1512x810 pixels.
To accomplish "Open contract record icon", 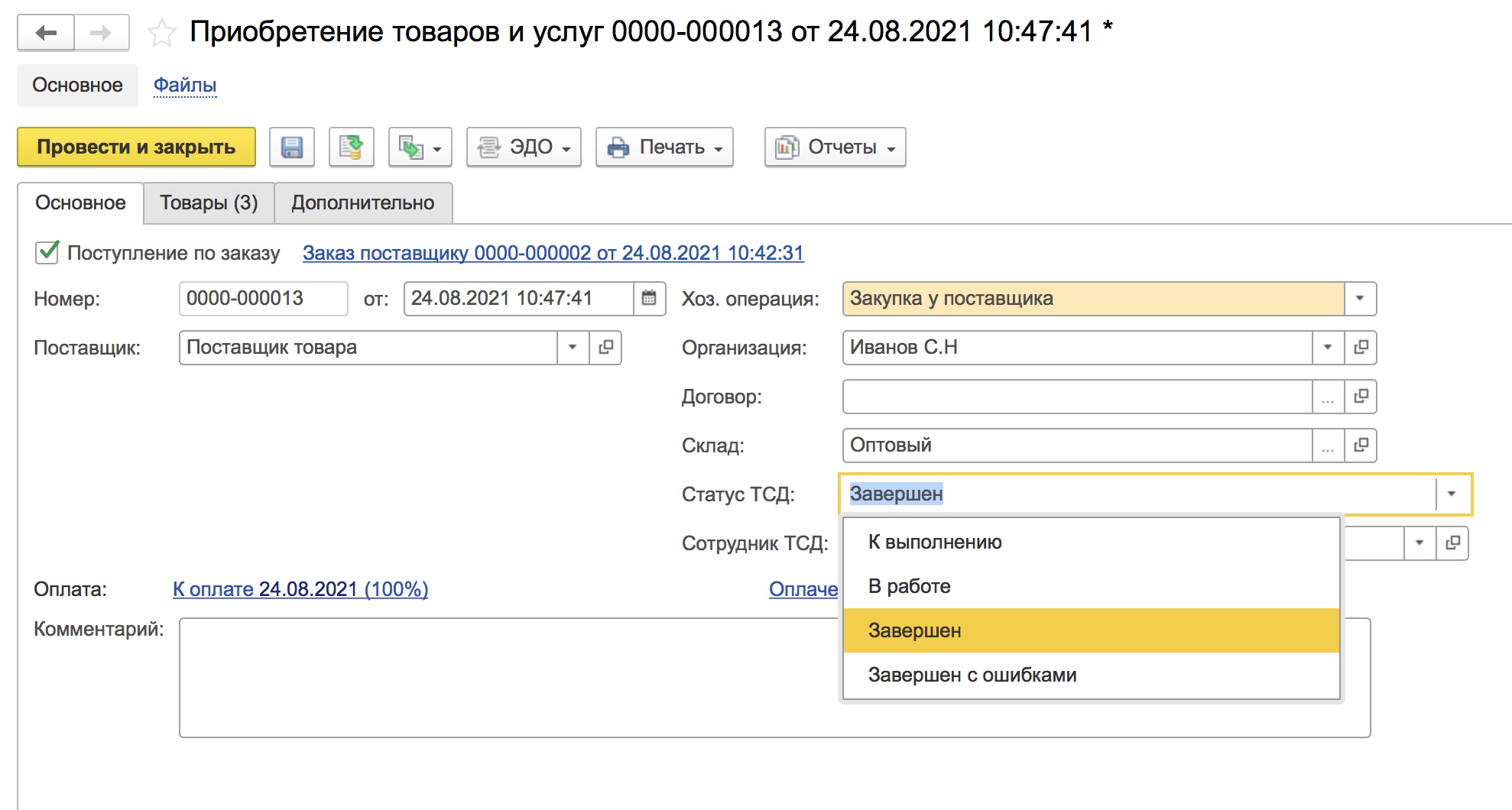I will point(1361,396).
